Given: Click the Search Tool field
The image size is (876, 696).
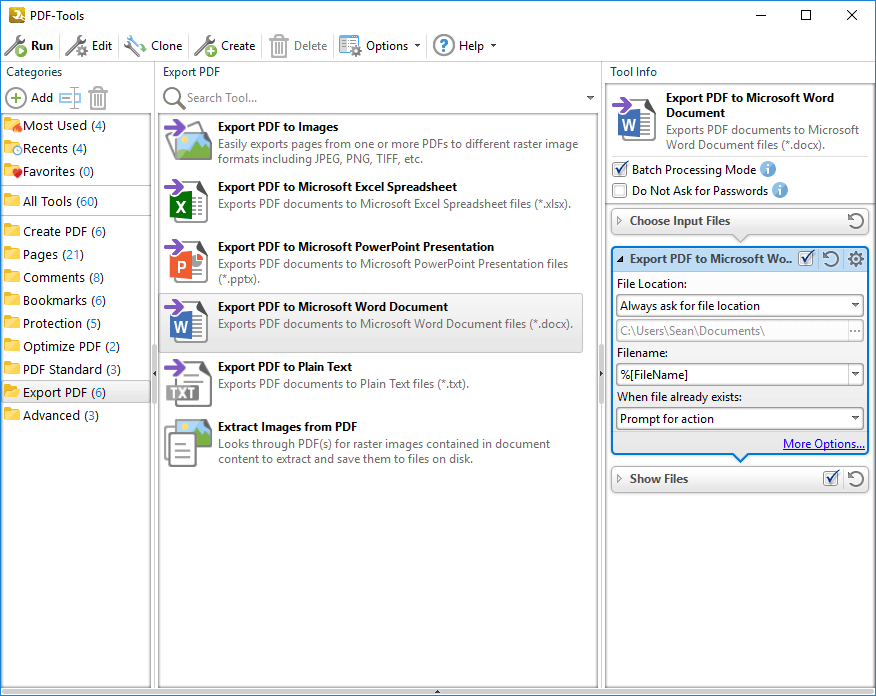Looking at the screenshot, I should (x=383, y=98).
